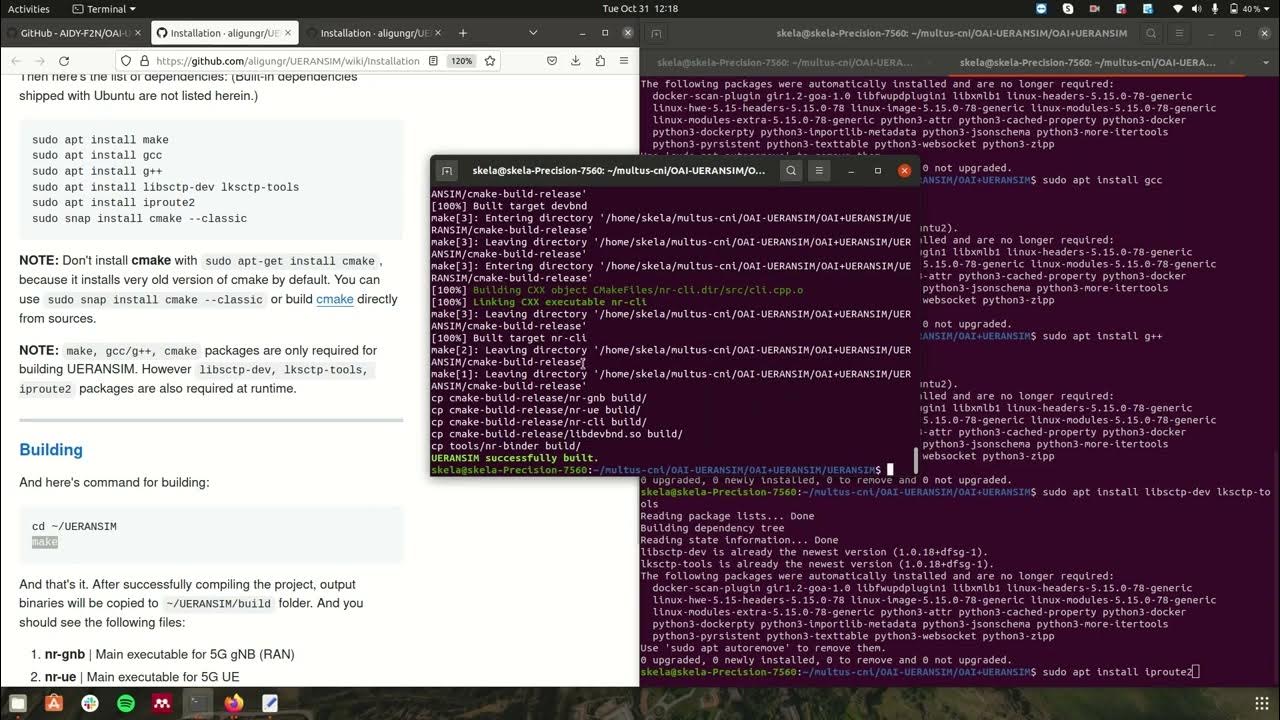Search in front terminal window
The image size is (1280, 720).
coord(791,170)
